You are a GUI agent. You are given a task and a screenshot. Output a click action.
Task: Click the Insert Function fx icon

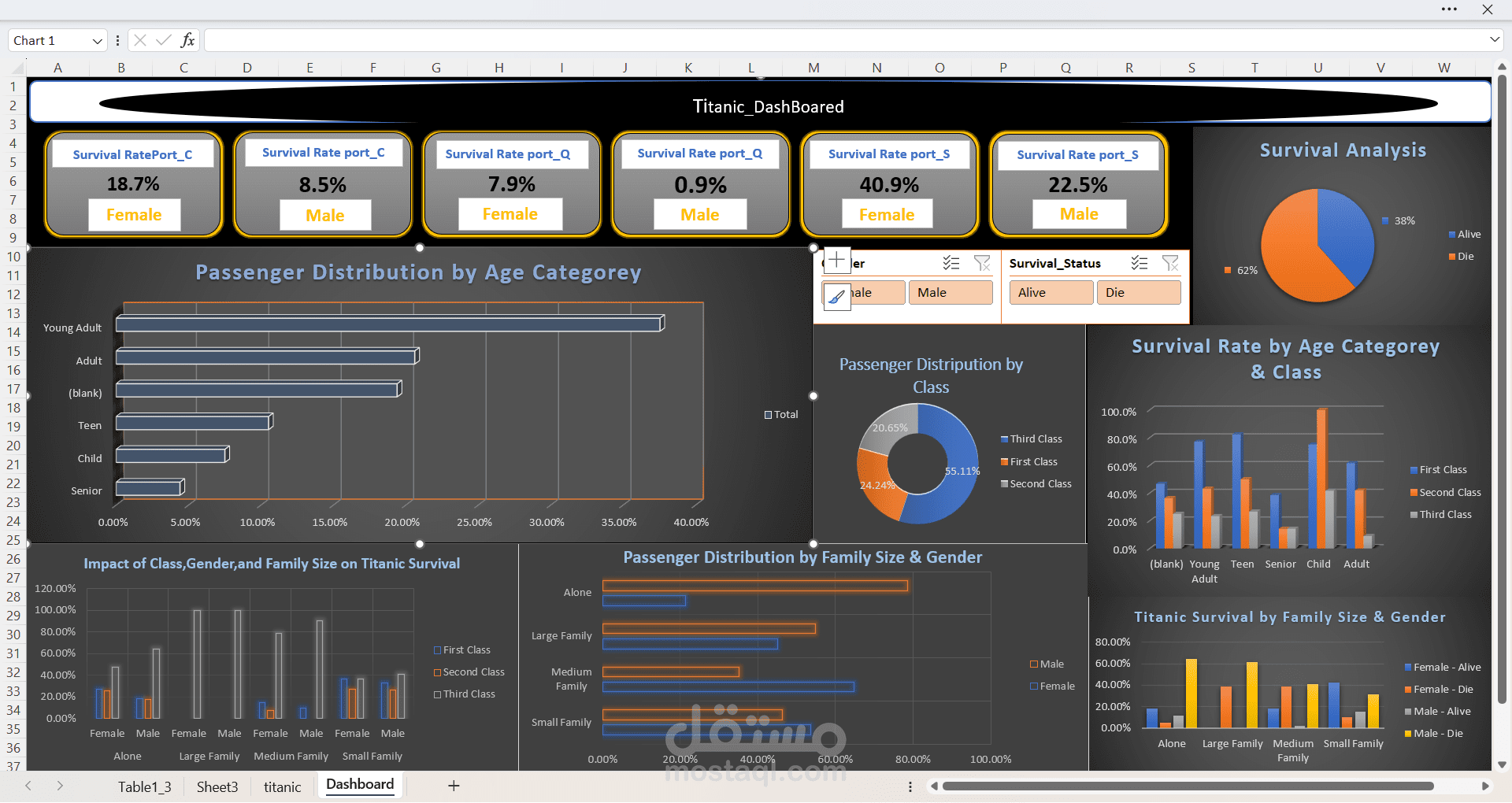pos(187,40)
